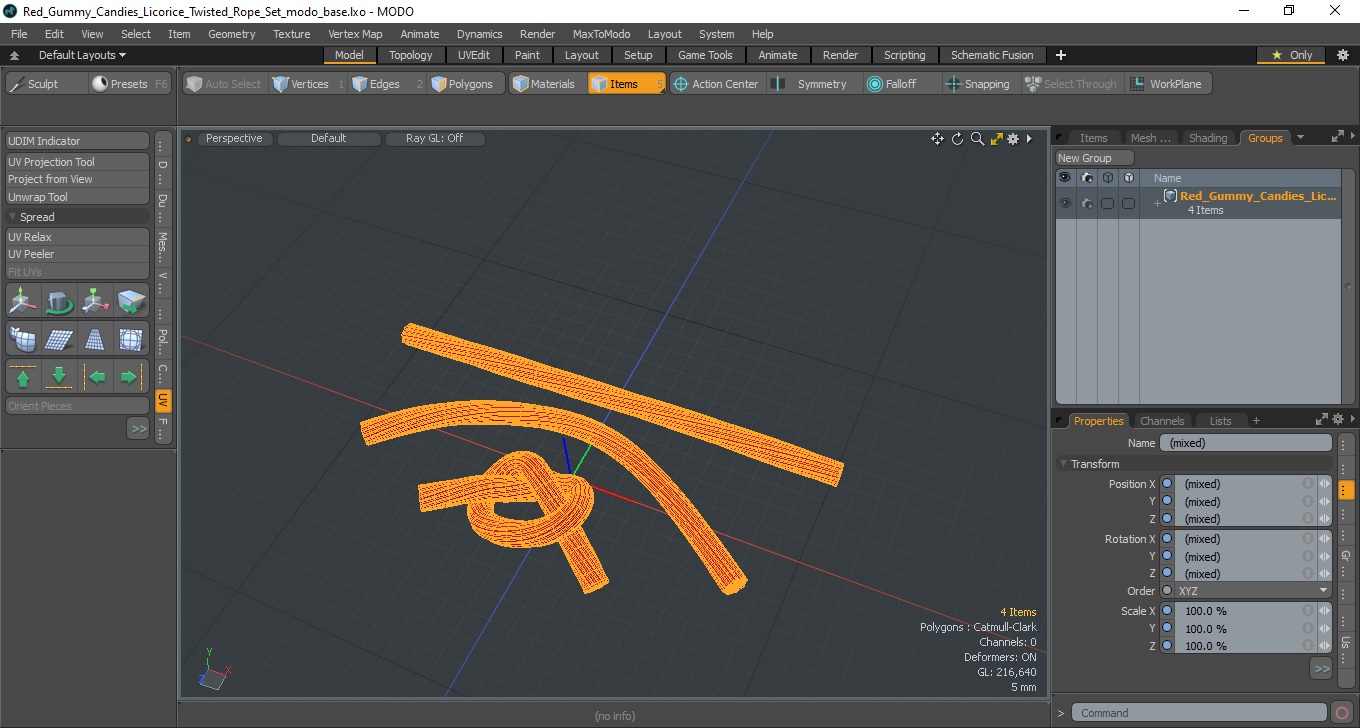This screenshot has width=1360, height=728.
Task: Select the UV move transform tool icon
Action: click(x=23, y=300)
